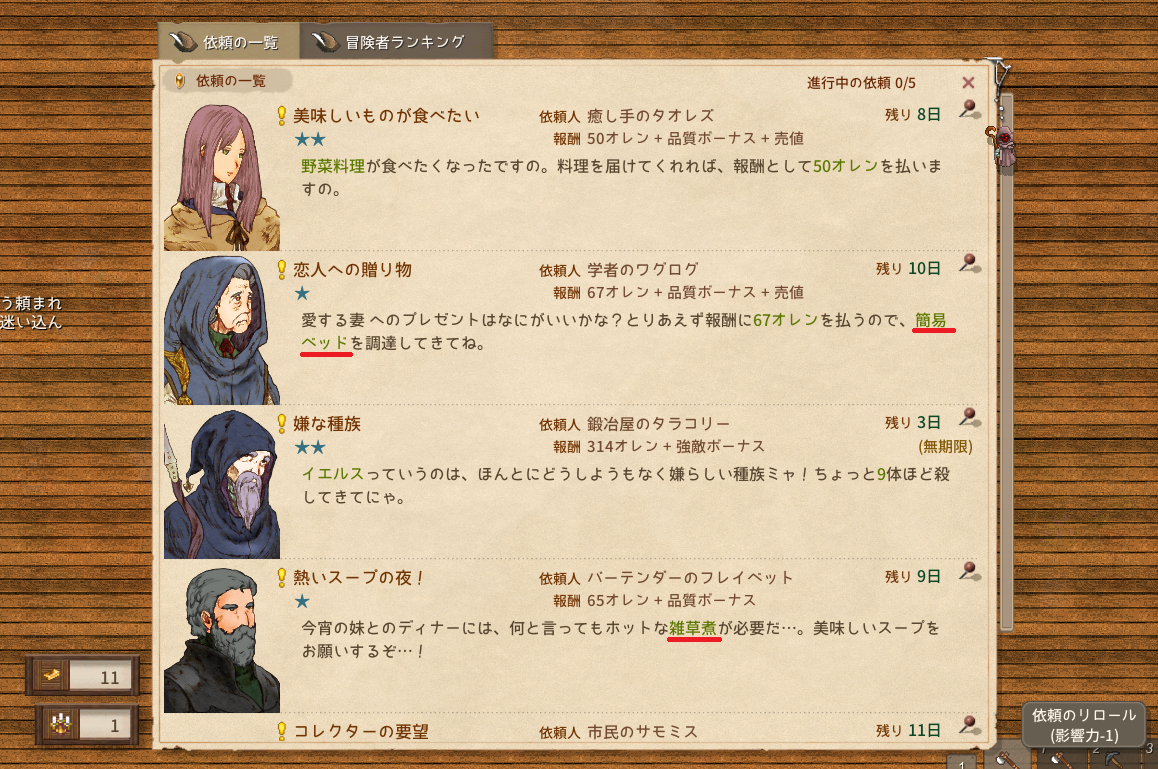Click the exclamation icon beside 恋人への贈り物
Viewport: 1158px width, 769px height.
pos(281,270)
